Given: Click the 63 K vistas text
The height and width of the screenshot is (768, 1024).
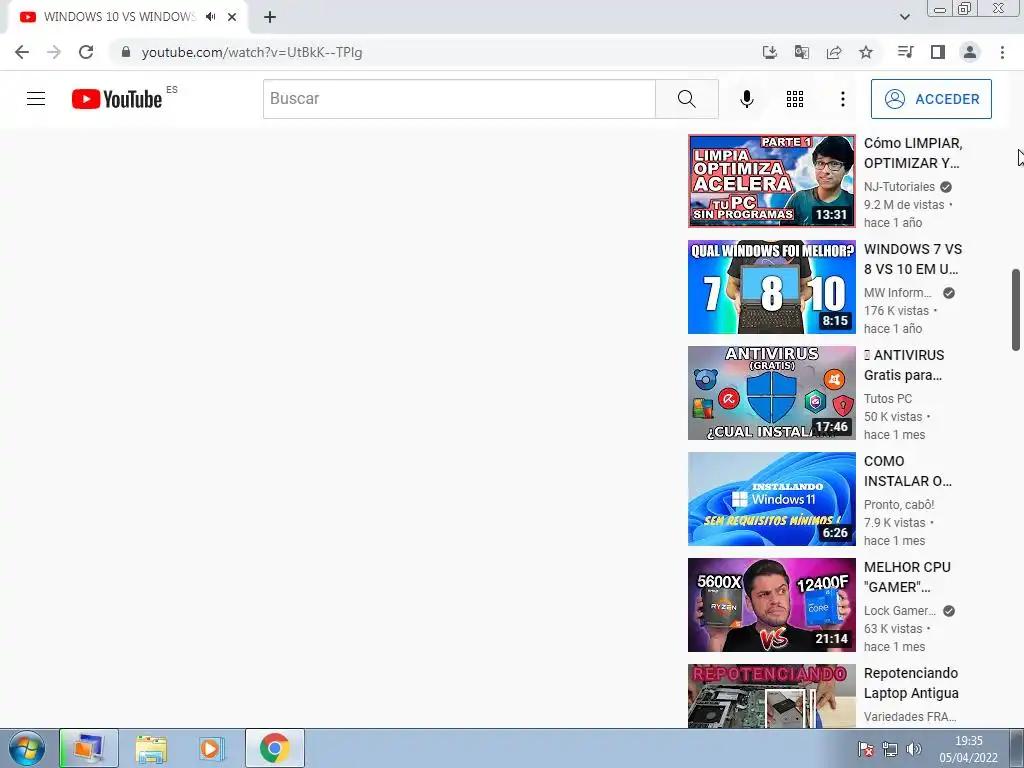Looking at the screenshot, I should (x=893, y=629).
